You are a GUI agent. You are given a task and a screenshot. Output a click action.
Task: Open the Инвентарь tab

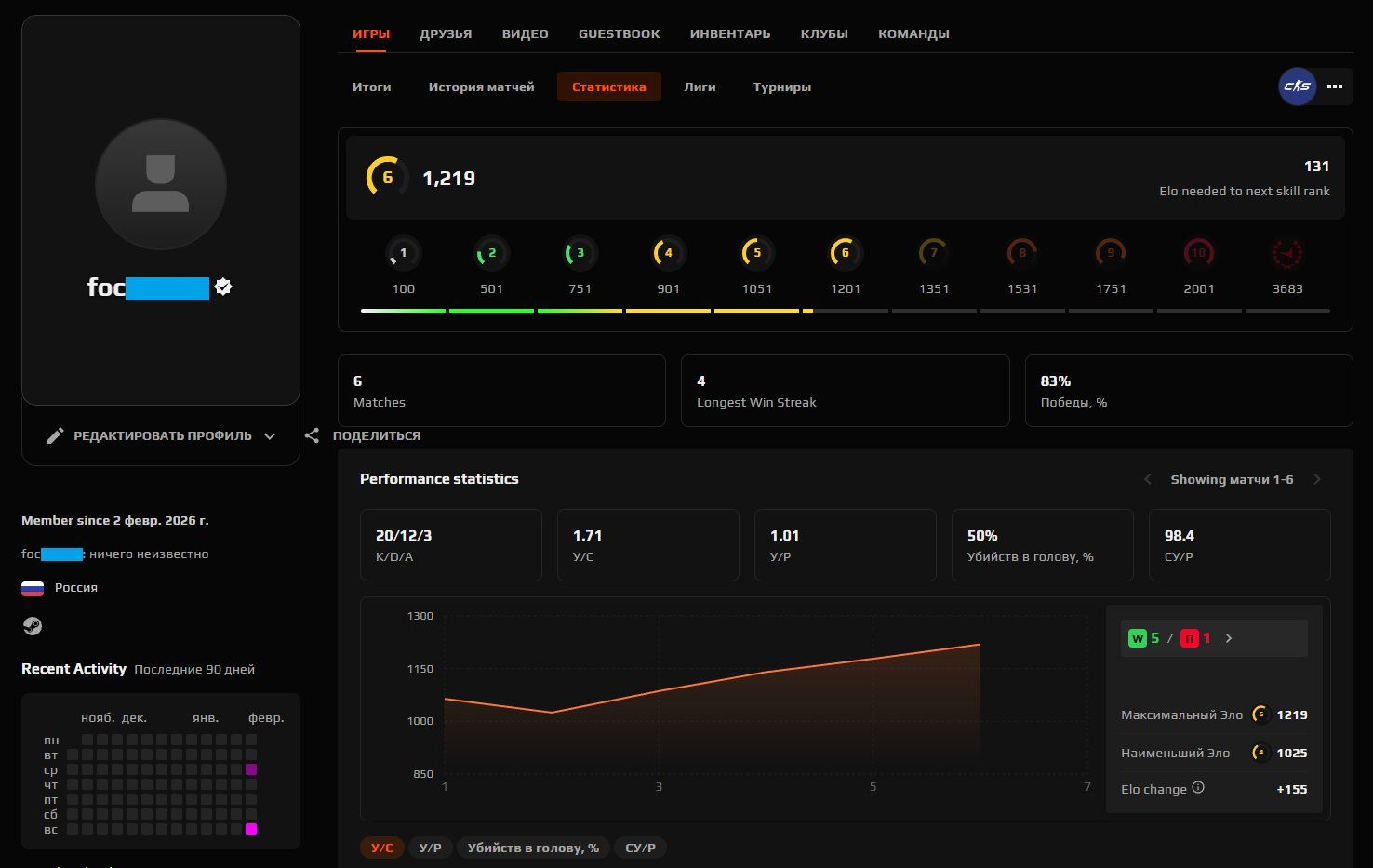(x=729, y=33)
